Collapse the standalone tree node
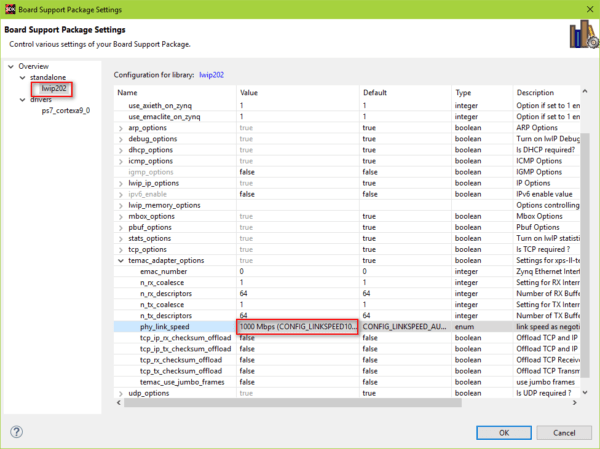The width and height of the screenshot is (600, 449). click(x=22, y=77)
